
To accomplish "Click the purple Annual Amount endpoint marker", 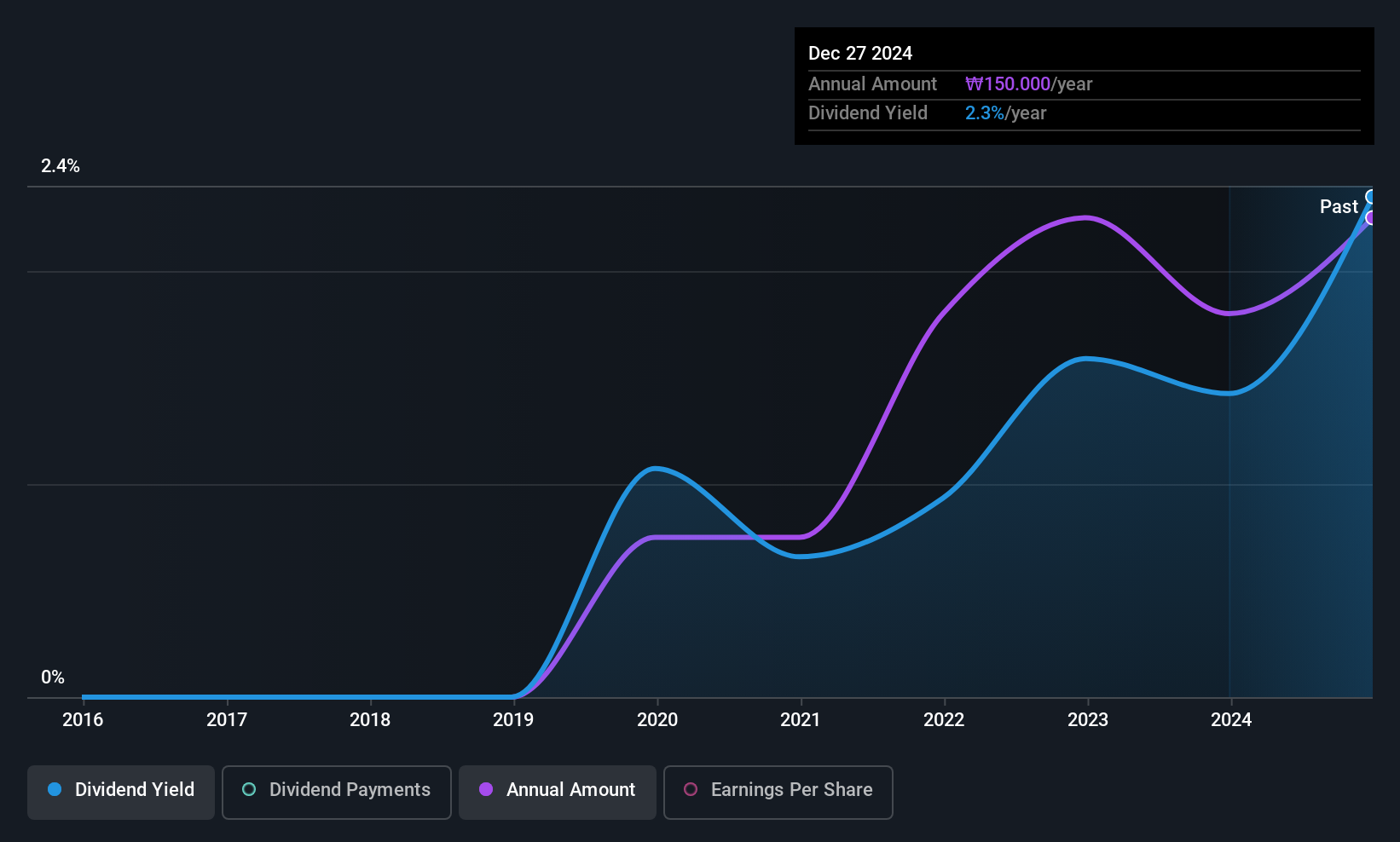I will (x=1371, y=218).
